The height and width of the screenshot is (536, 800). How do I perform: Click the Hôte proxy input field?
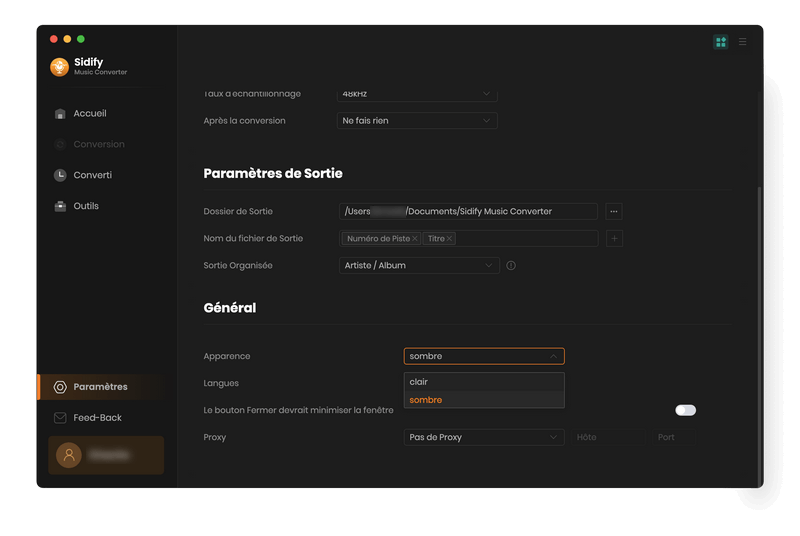tap(608, 437)
